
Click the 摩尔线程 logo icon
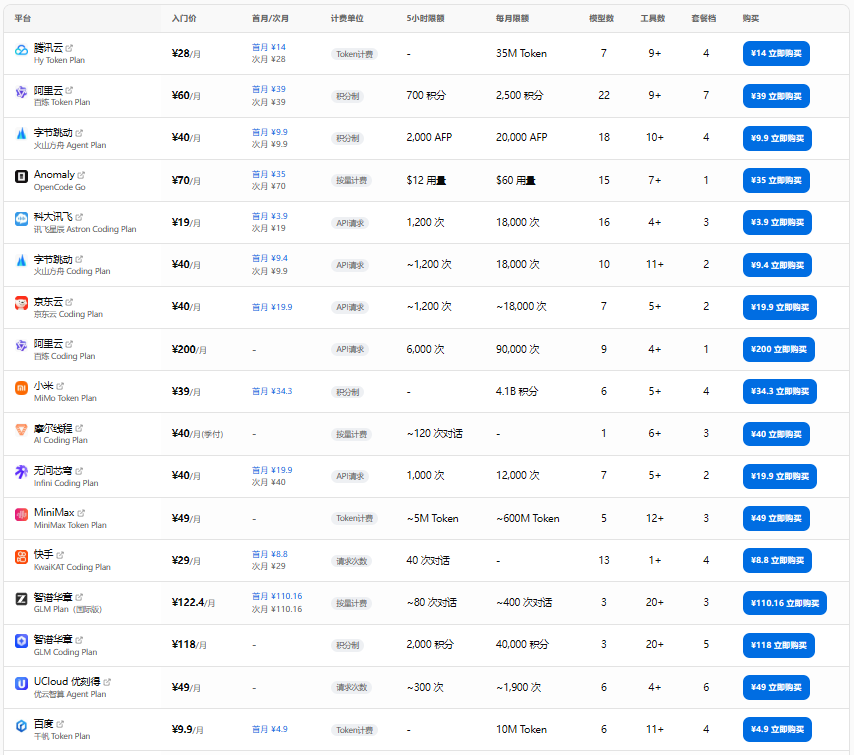[x=21, y=430]
